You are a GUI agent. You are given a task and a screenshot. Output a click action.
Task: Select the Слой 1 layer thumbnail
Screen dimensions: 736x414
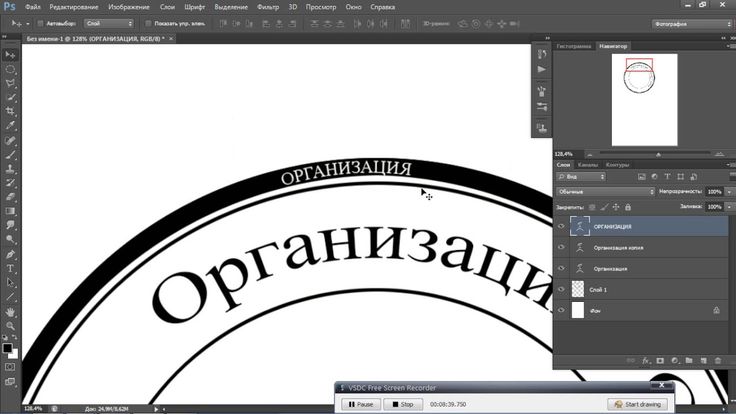[578, 289]
